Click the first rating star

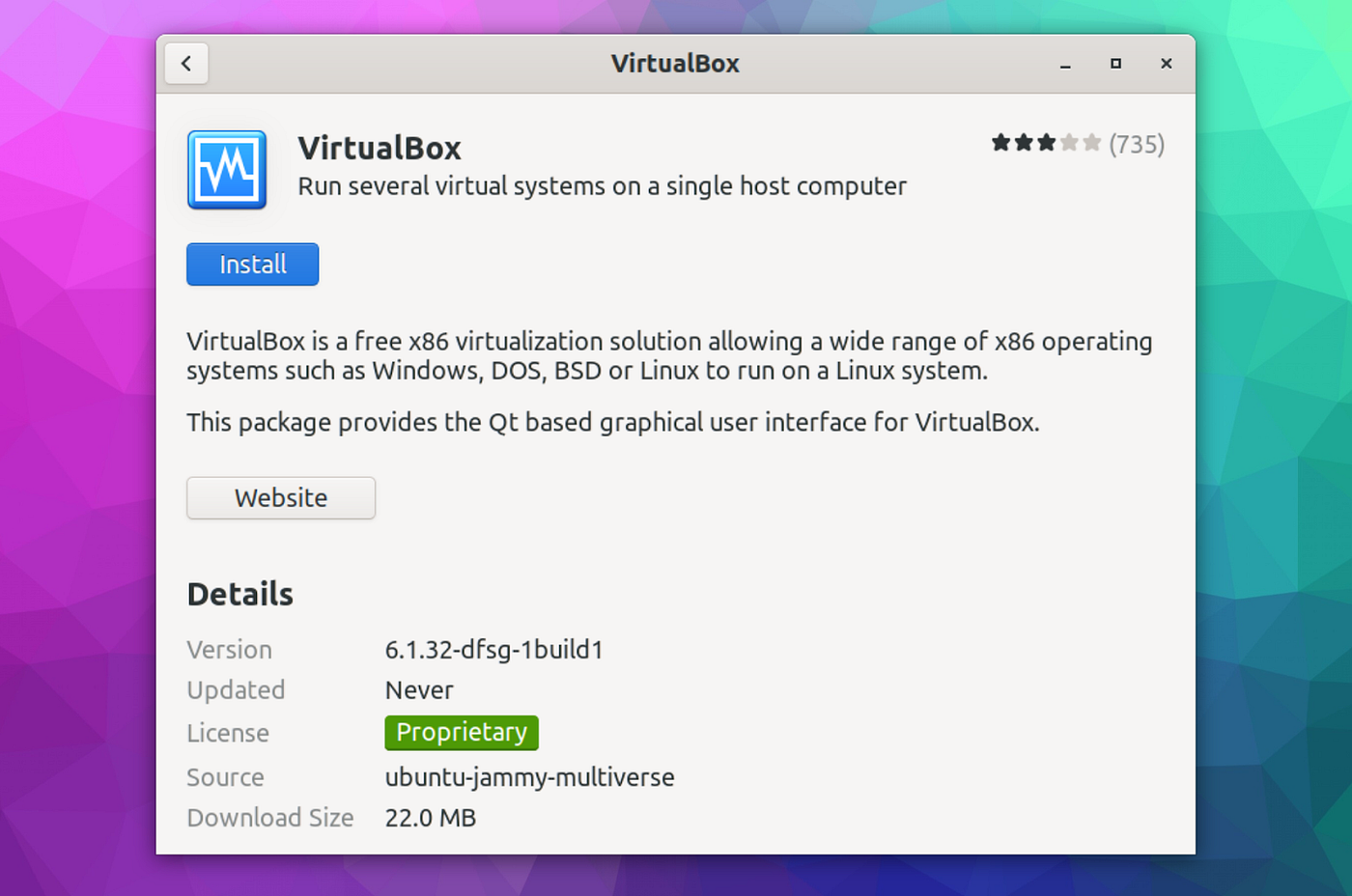tap(1000, 142)
